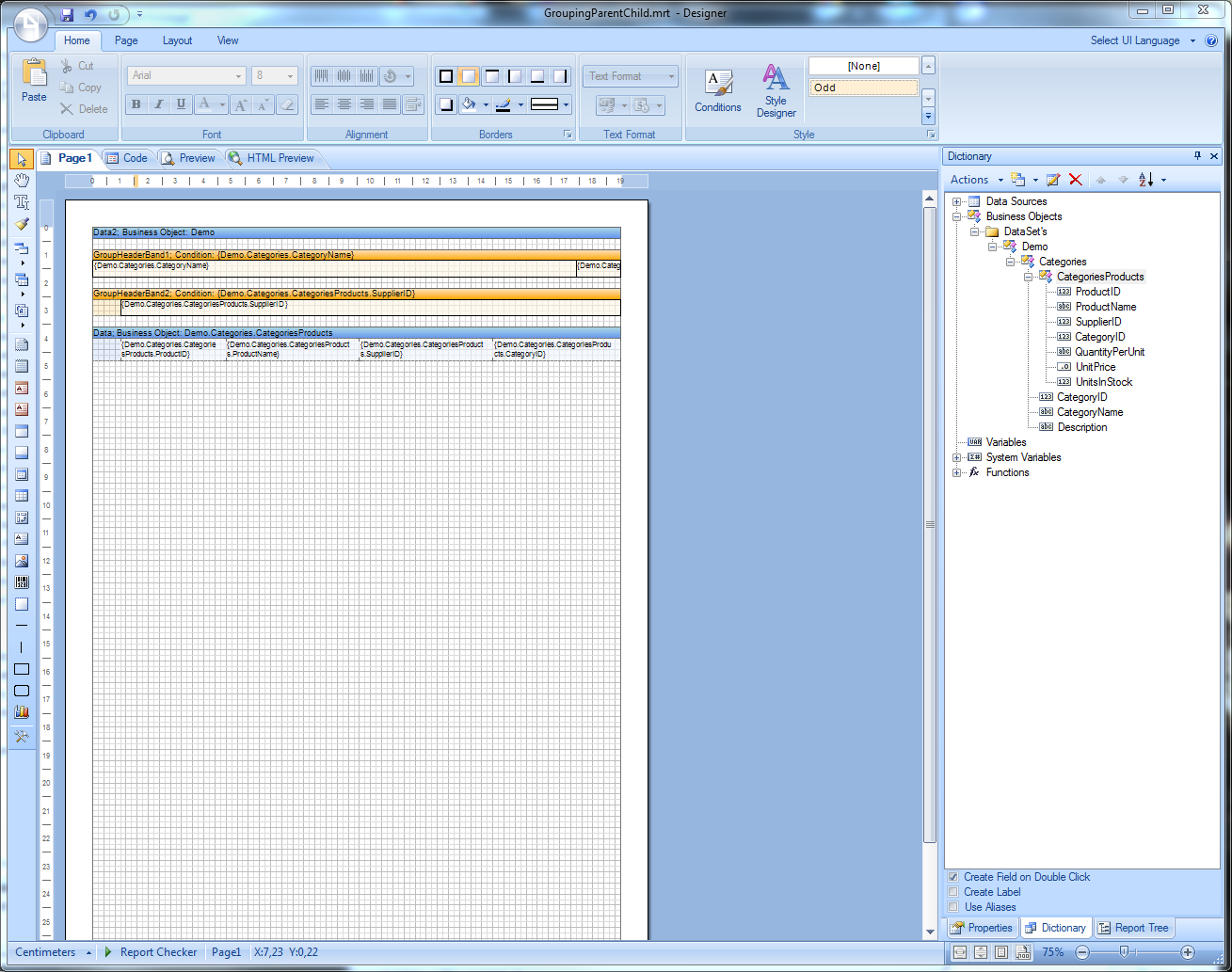Open the Style Designer
The width and height of the screenshot is (1232, 972).
click(776, 90)
